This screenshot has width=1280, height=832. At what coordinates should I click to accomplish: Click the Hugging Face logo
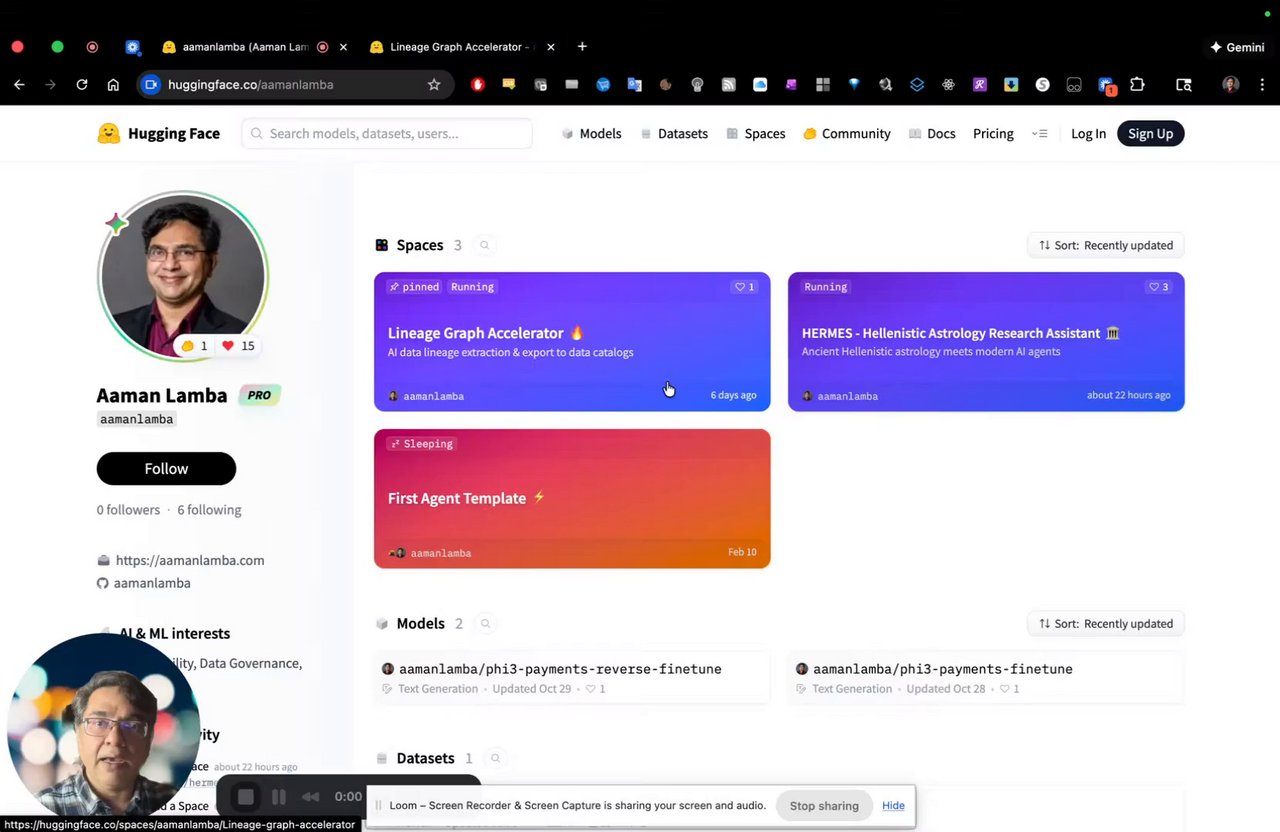(158, 133)
